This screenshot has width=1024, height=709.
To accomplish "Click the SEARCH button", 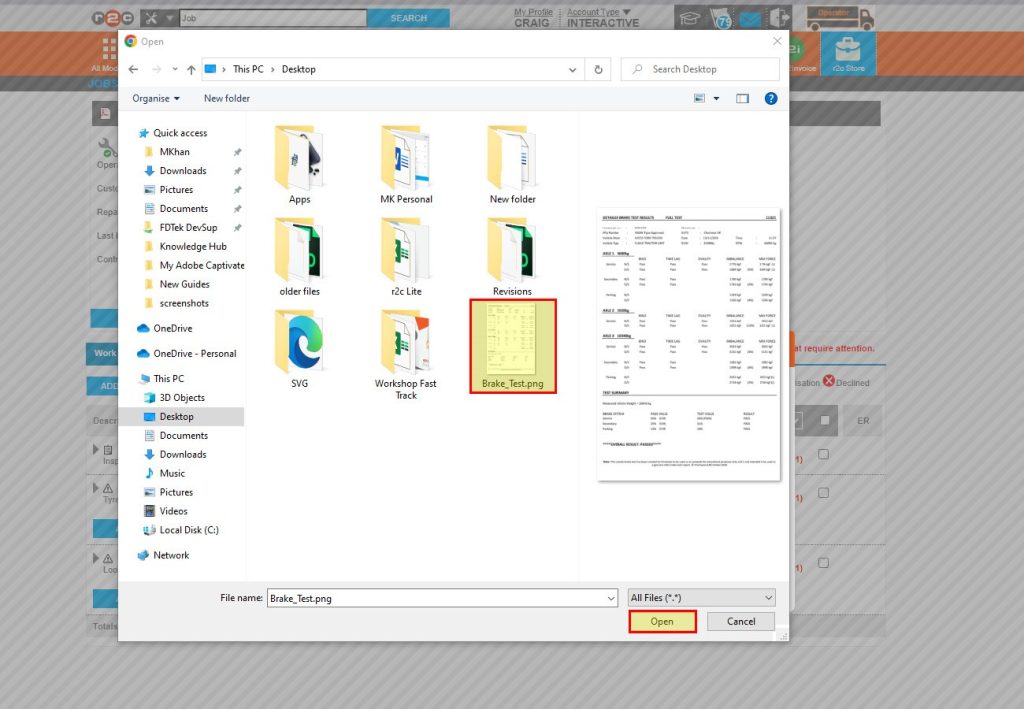I will (408, 17).
